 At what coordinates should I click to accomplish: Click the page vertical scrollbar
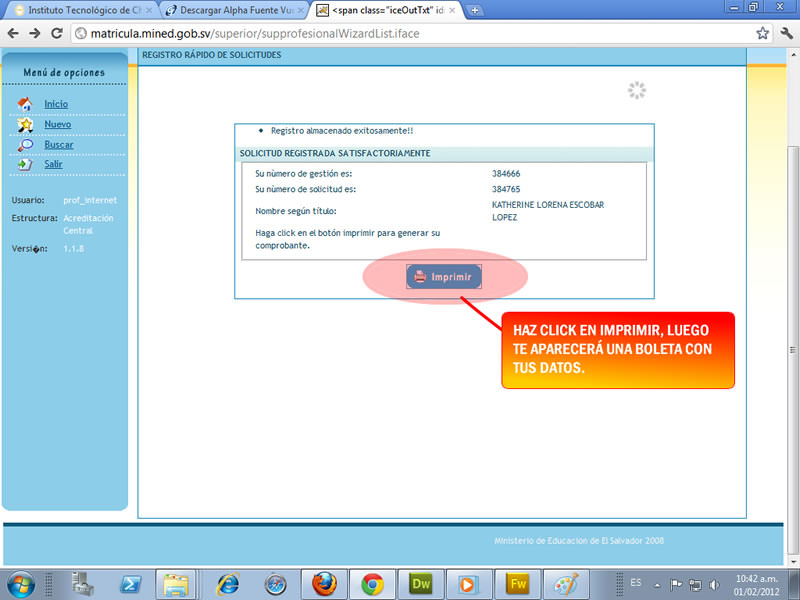(793, 300)
